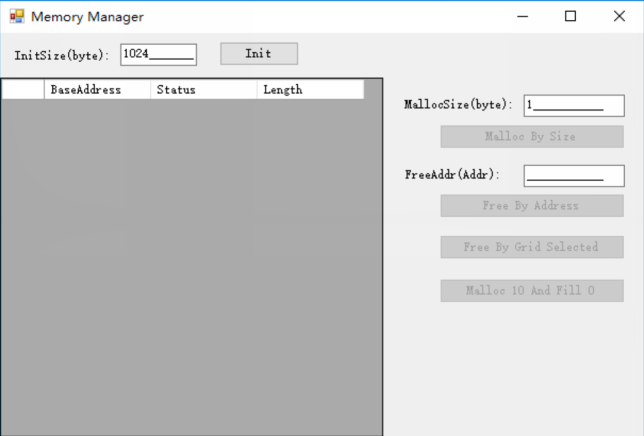Click the Status column header
The height and width of the screenshot is (436, 644).
tap(203, 90)
